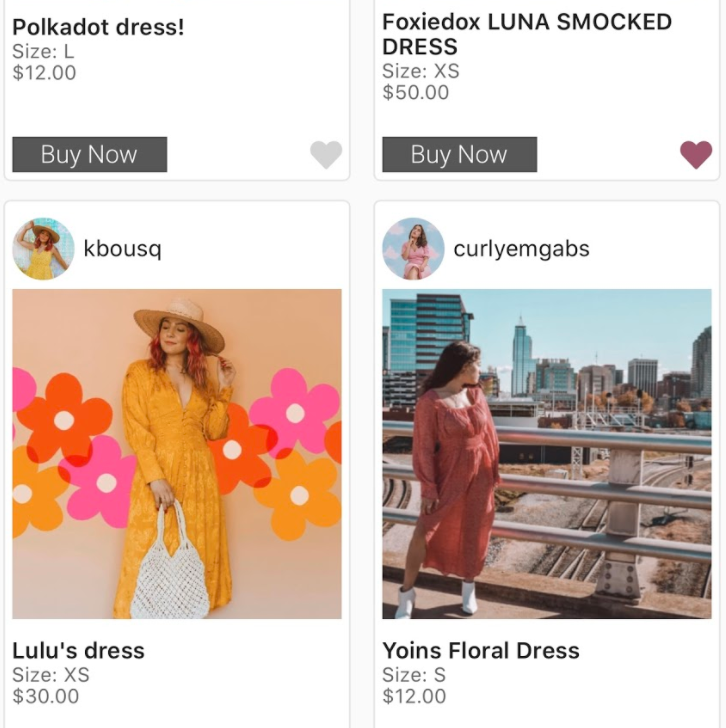Open the Yoins Floral Dress listing title
Screen dimensions: 726x728
tap(481, 650)
